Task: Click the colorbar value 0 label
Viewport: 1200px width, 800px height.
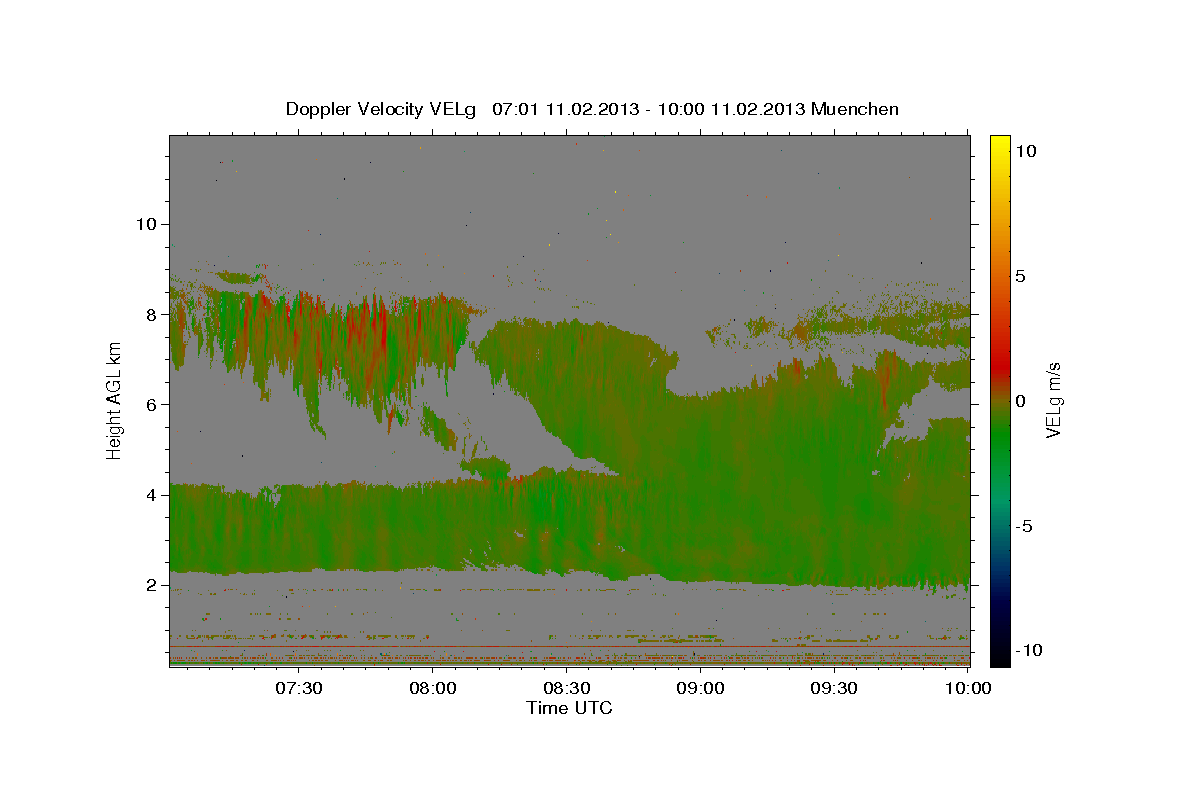Action: 1022,401
